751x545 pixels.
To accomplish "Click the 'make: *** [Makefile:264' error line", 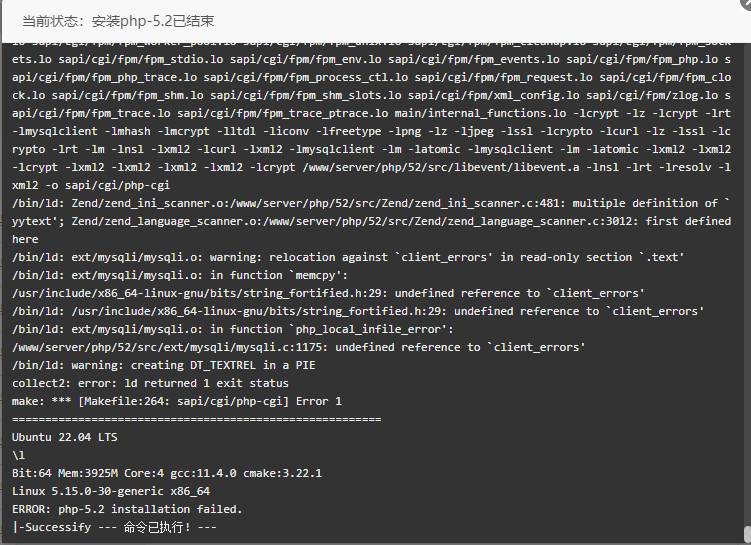I will pos(177,401).
